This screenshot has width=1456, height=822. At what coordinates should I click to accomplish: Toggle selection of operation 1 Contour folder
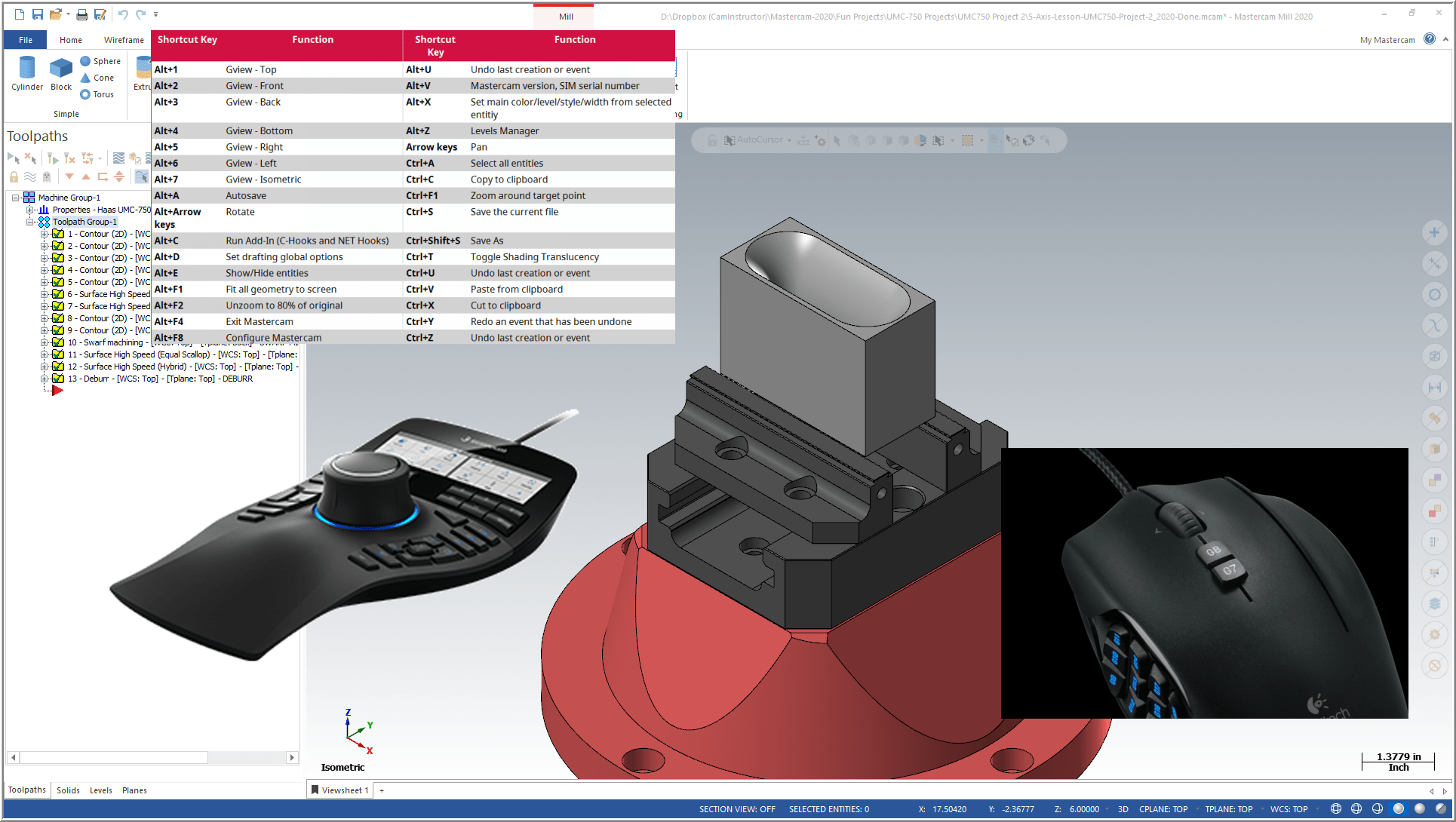pos(58,234)
